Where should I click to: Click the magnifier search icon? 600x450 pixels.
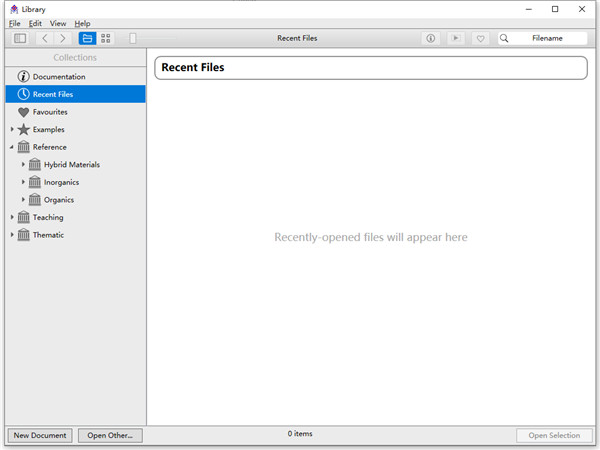click(x=504, y=38)
